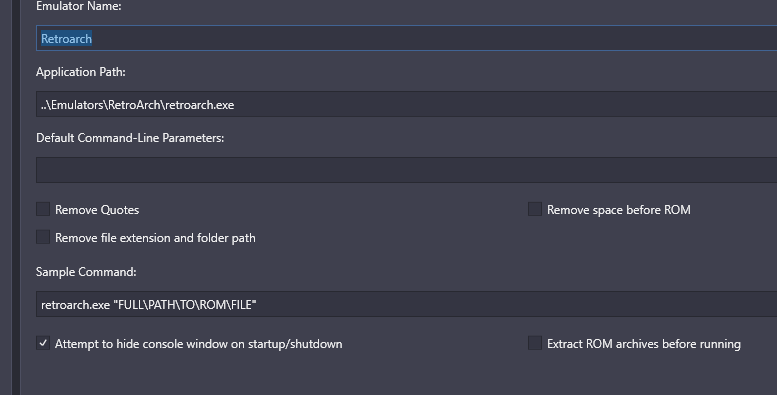777x395 pixels.
Task: Uncheck Attempt to hide console window option
Action: pos(43,343)
